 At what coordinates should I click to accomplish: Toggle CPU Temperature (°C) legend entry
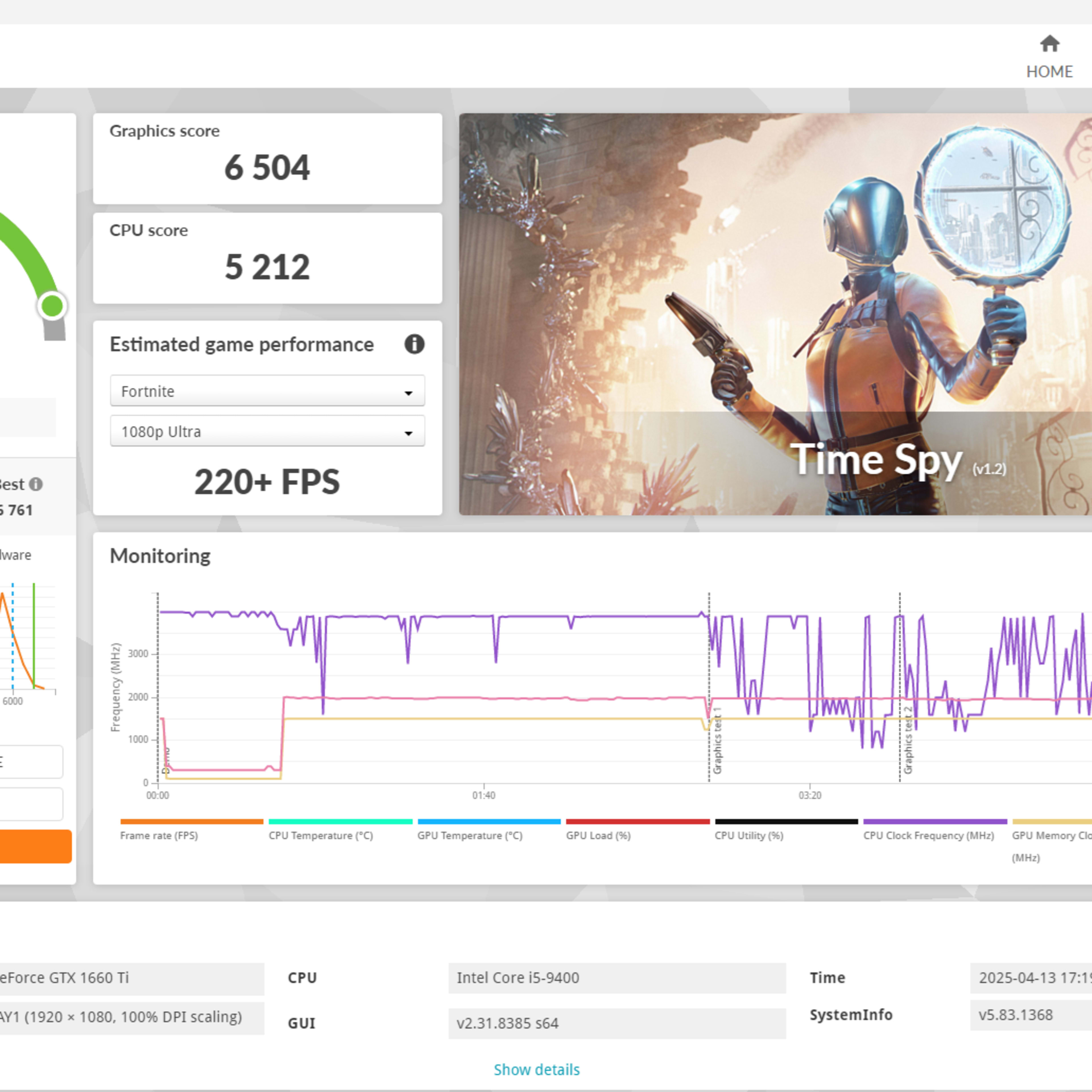click(340, 830)
